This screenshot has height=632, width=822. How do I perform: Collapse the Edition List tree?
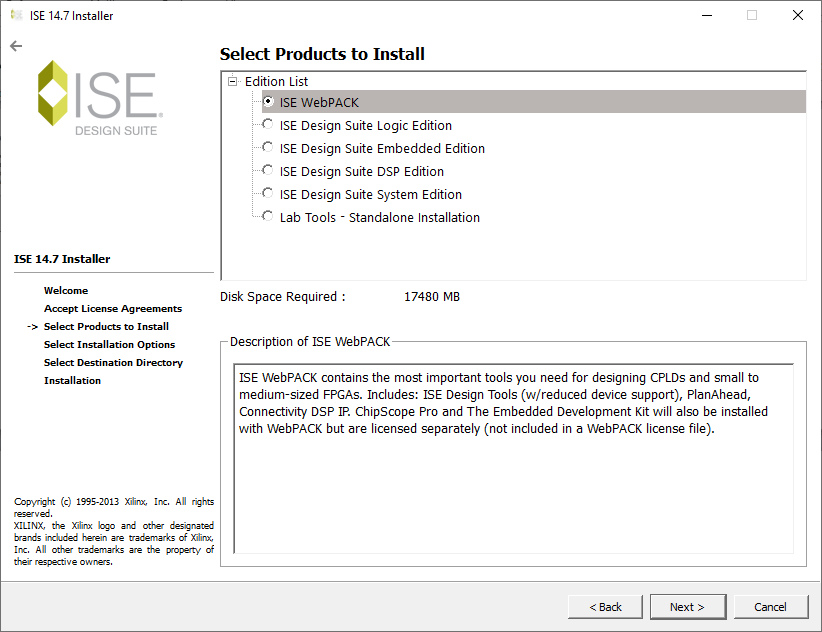pyautogui.click(x=232, y=81)
